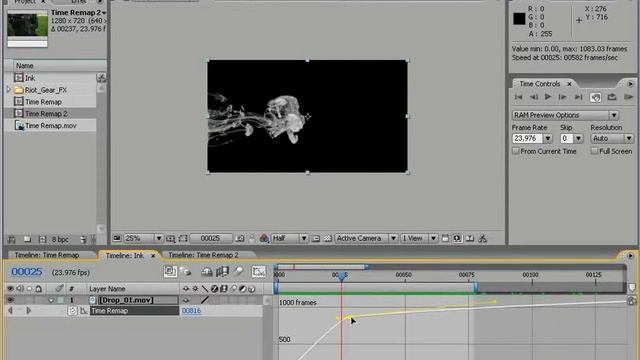Open the Comp Flowchart view icon in viewer
Viewport: 640px width, 360px height.
pyautogui.click(x=482, y=238)
